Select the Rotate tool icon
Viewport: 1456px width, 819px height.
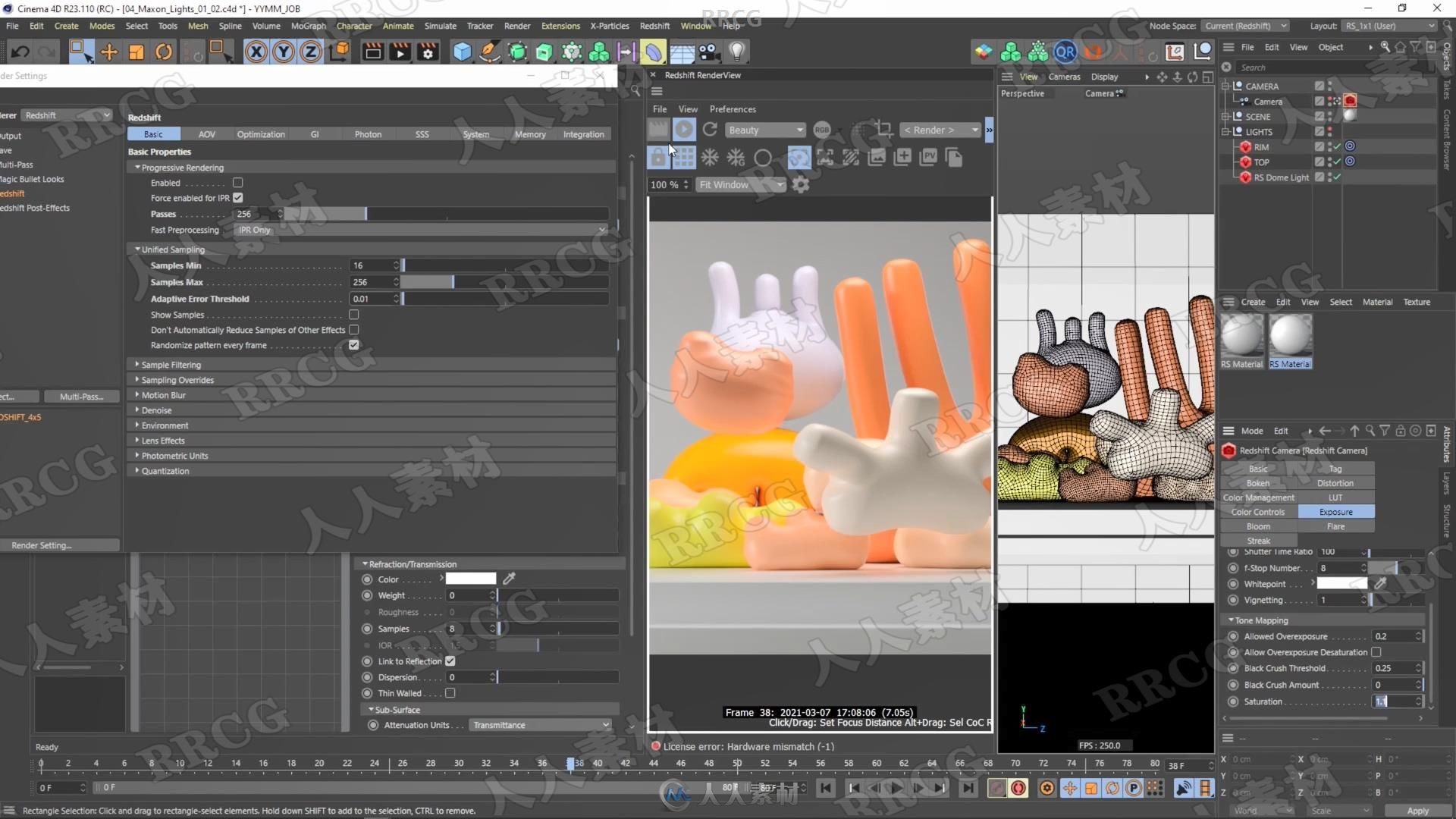163,51
